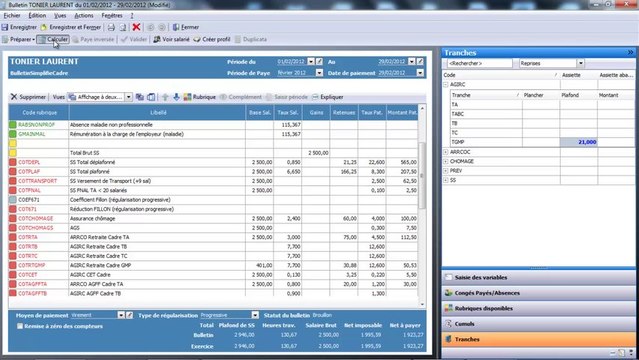
Task: Click edit icon next to Période du
Action: click(x=320, y=62)
